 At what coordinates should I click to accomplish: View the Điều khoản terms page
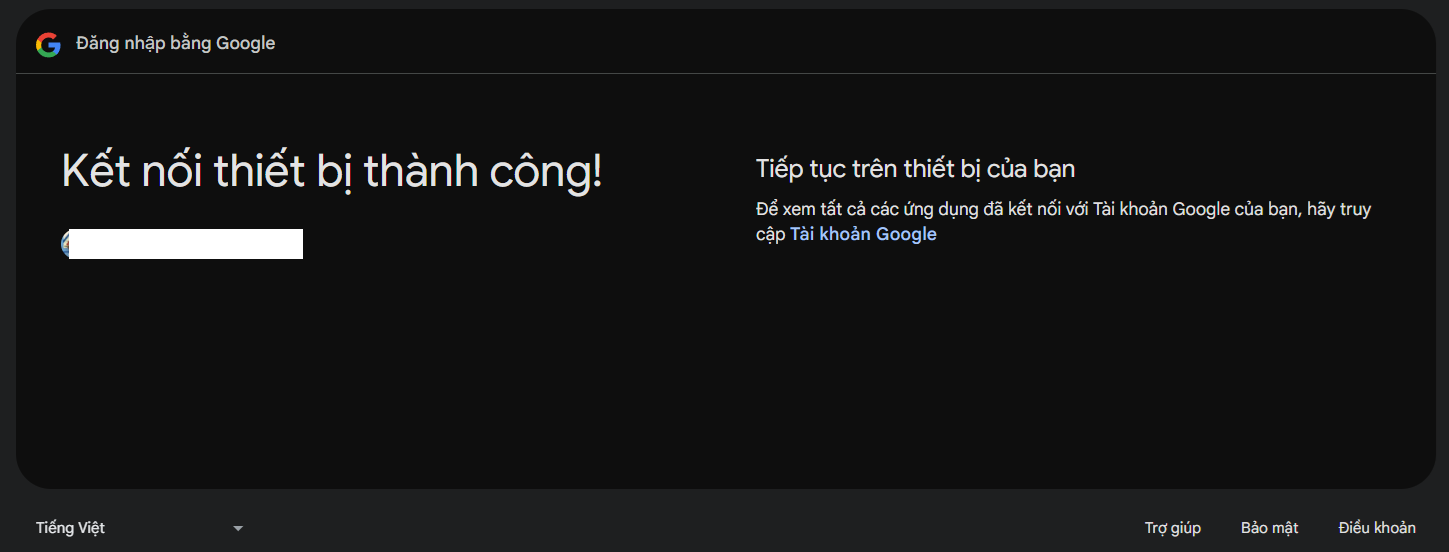pos(1377,528)
